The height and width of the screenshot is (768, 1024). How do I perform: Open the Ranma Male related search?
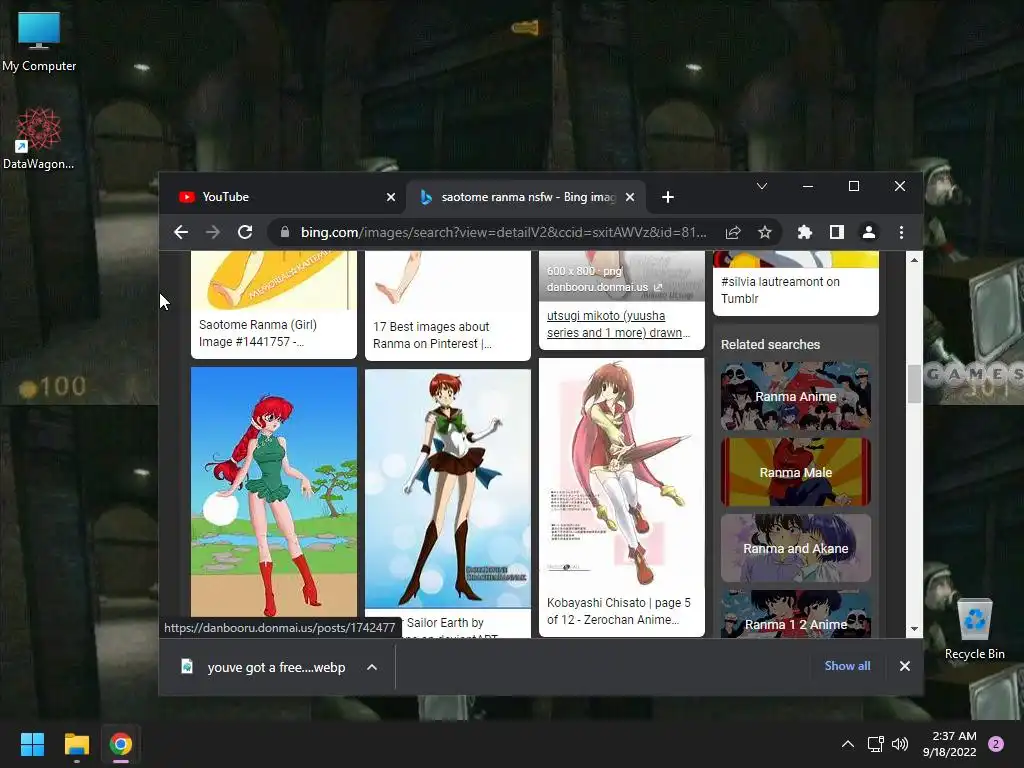point(795,472)
